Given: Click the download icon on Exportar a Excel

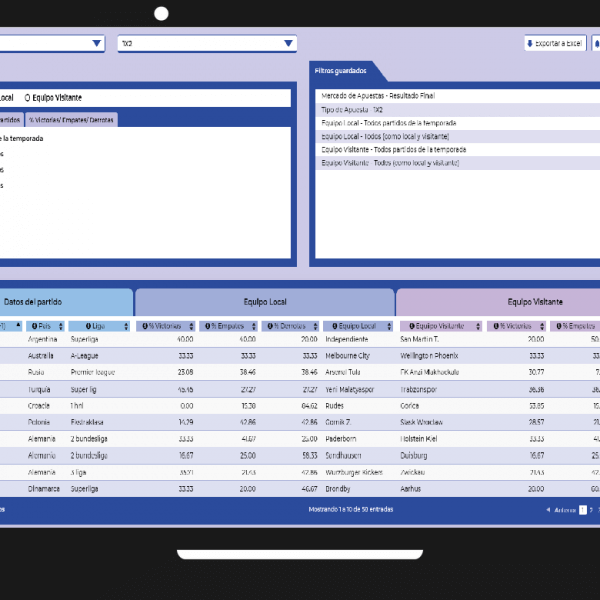Looking at the screenshot, I should tap(530, 44).
